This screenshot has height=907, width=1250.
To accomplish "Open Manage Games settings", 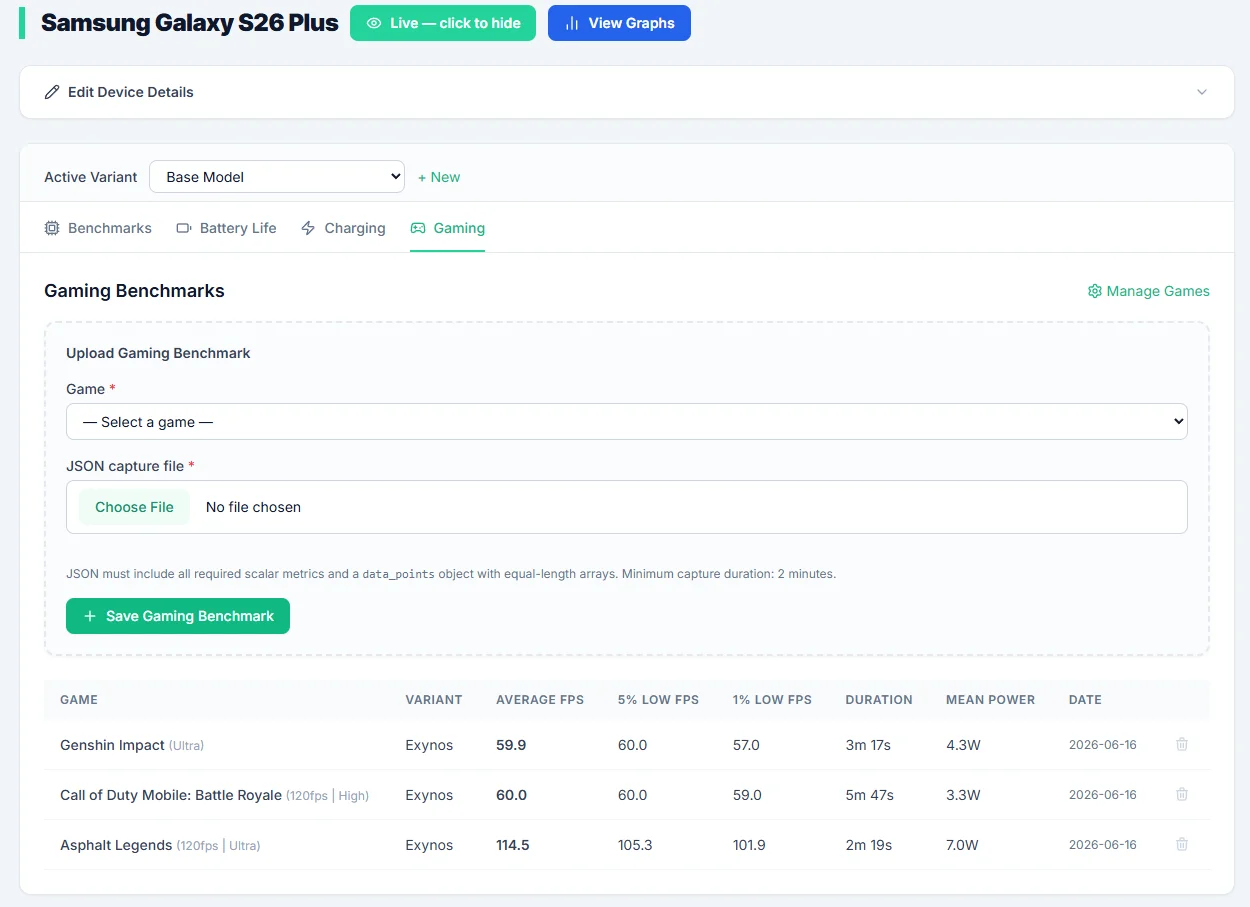I will click(1148, 291).
